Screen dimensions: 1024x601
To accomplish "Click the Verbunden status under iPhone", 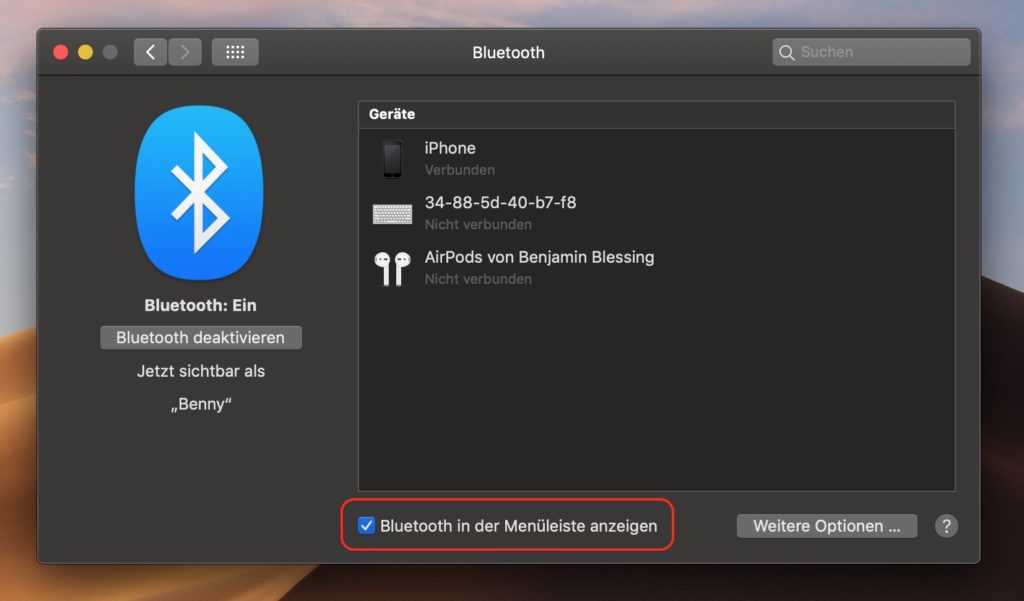I will pos(460,170).
